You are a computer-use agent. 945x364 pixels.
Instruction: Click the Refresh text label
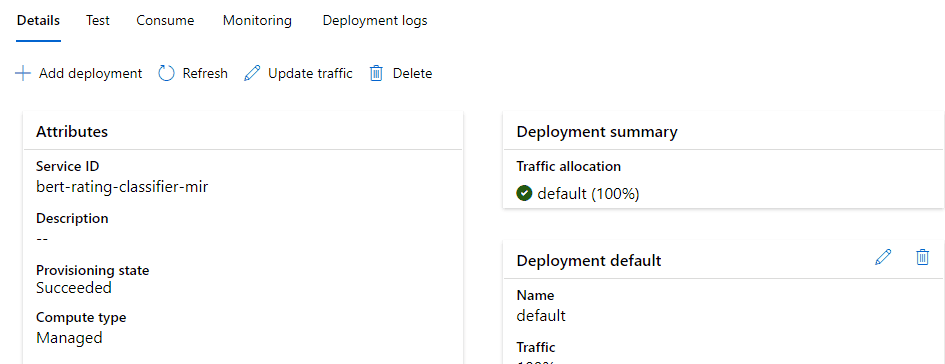pyautogui.click(x=206, y=74)
